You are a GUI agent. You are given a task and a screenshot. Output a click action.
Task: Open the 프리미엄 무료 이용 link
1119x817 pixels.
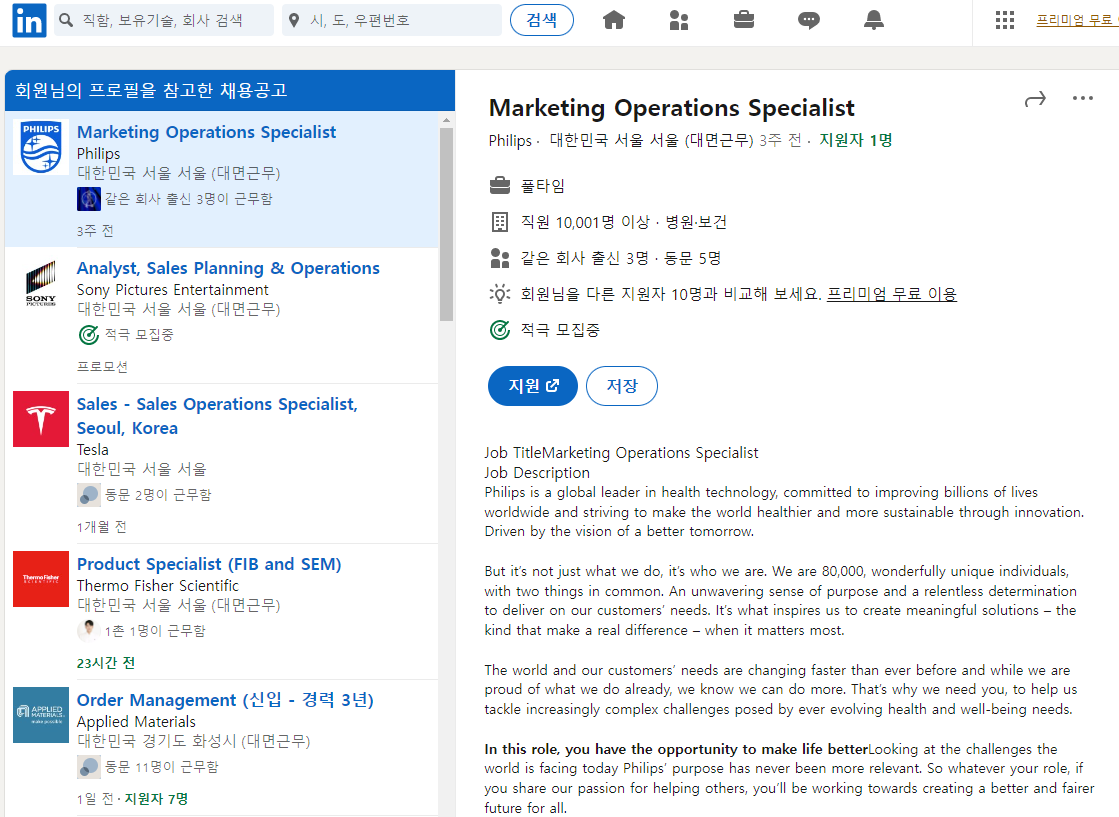pyautogui.click(x=891, y=294)
